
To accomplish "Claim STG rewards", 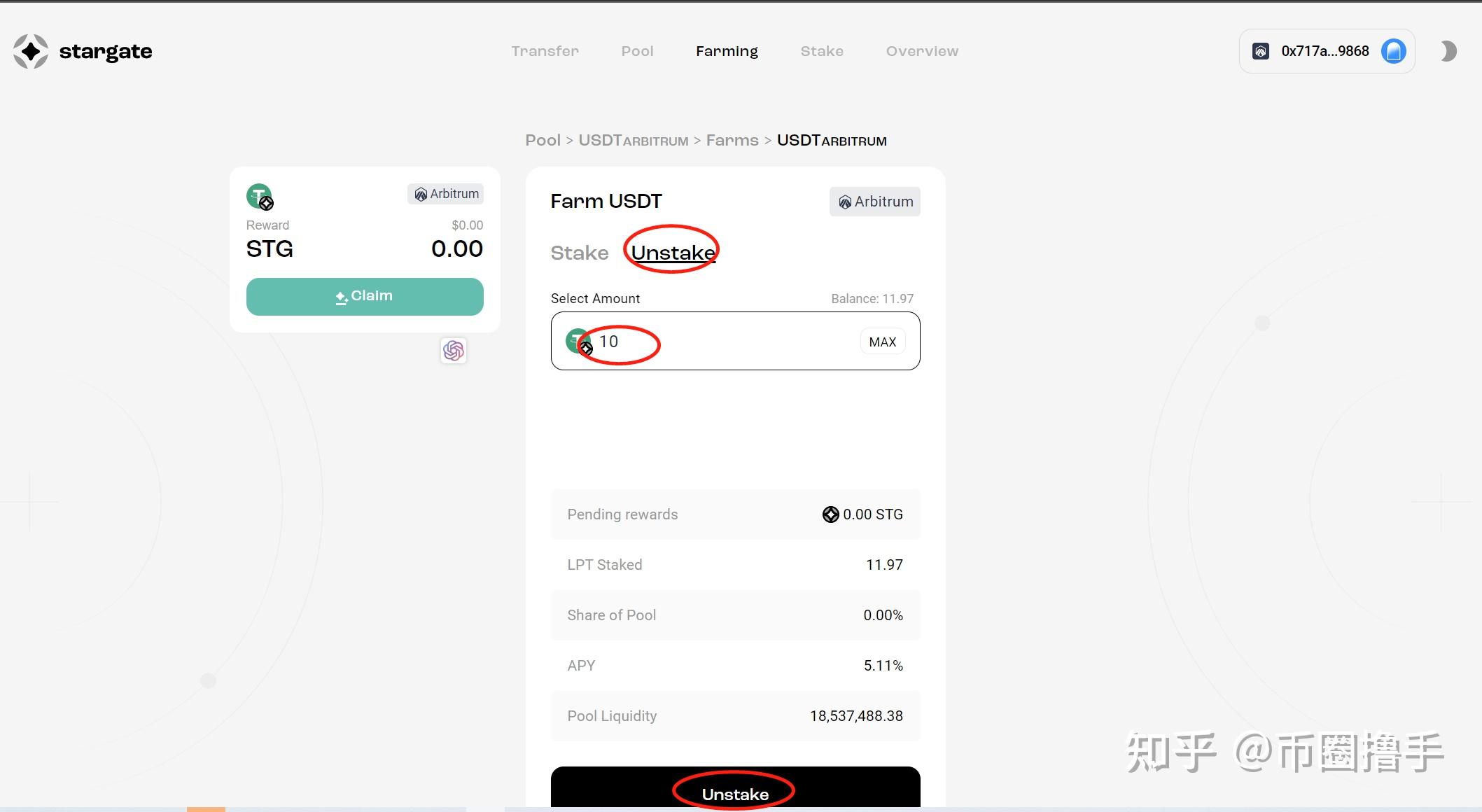I will click(x=365, y=296).
